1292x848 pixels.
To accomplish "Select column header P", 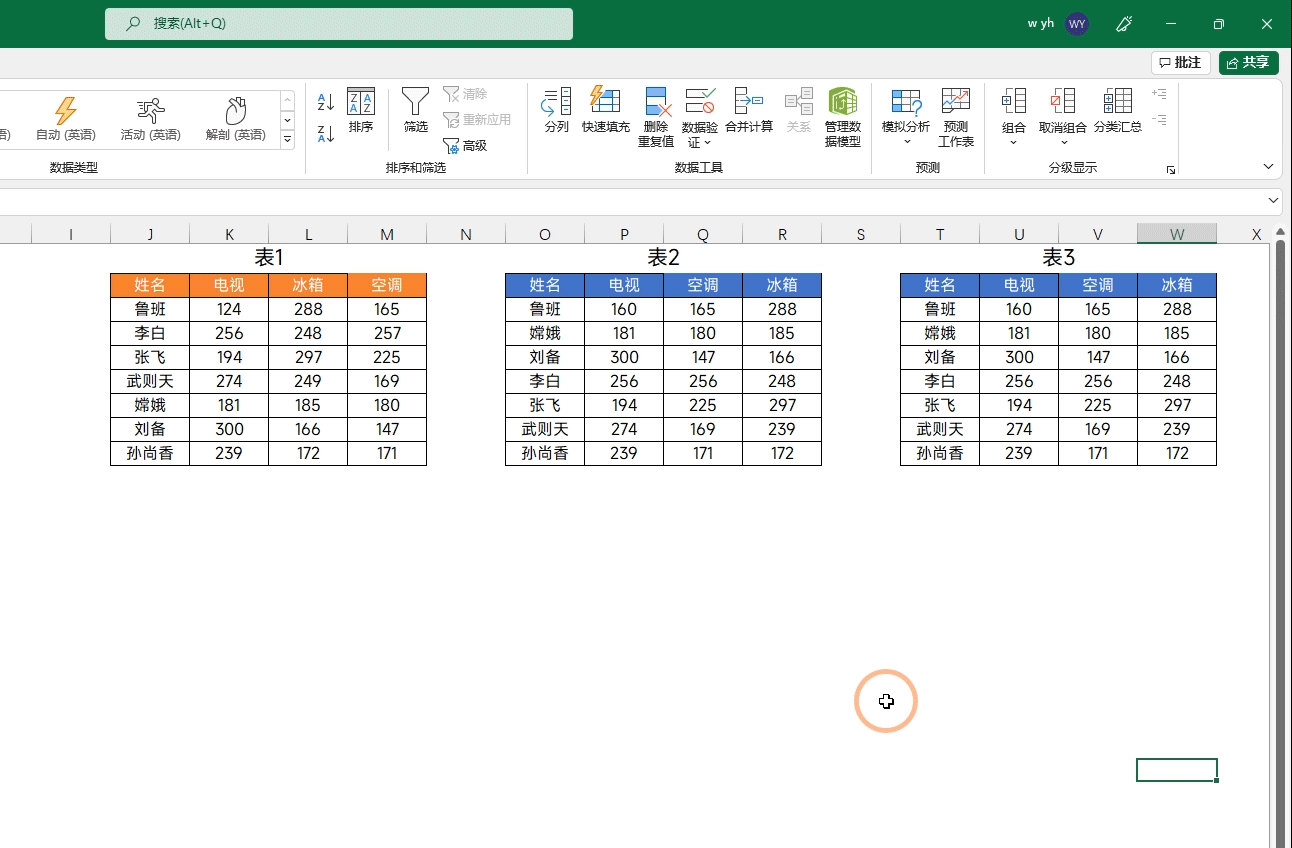I will (624, 235).
